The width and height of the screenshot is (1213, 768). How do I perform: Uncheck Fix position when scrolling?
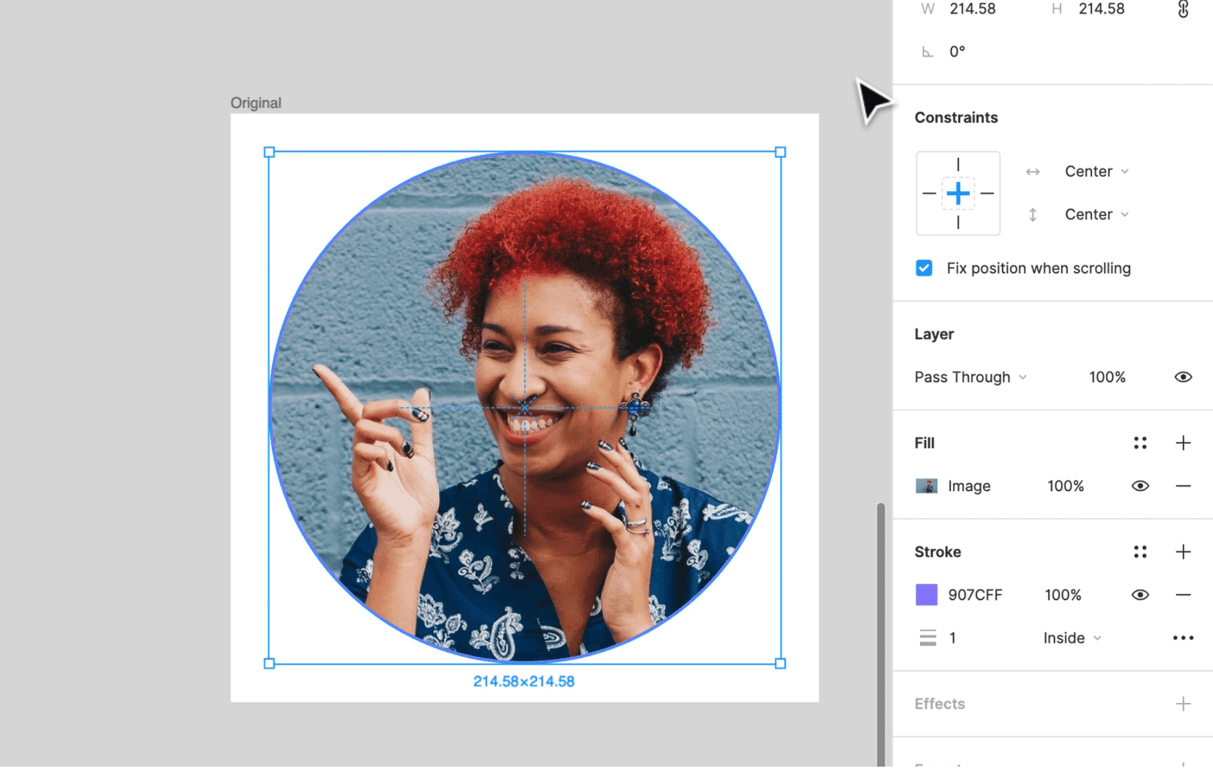(924, 268)
